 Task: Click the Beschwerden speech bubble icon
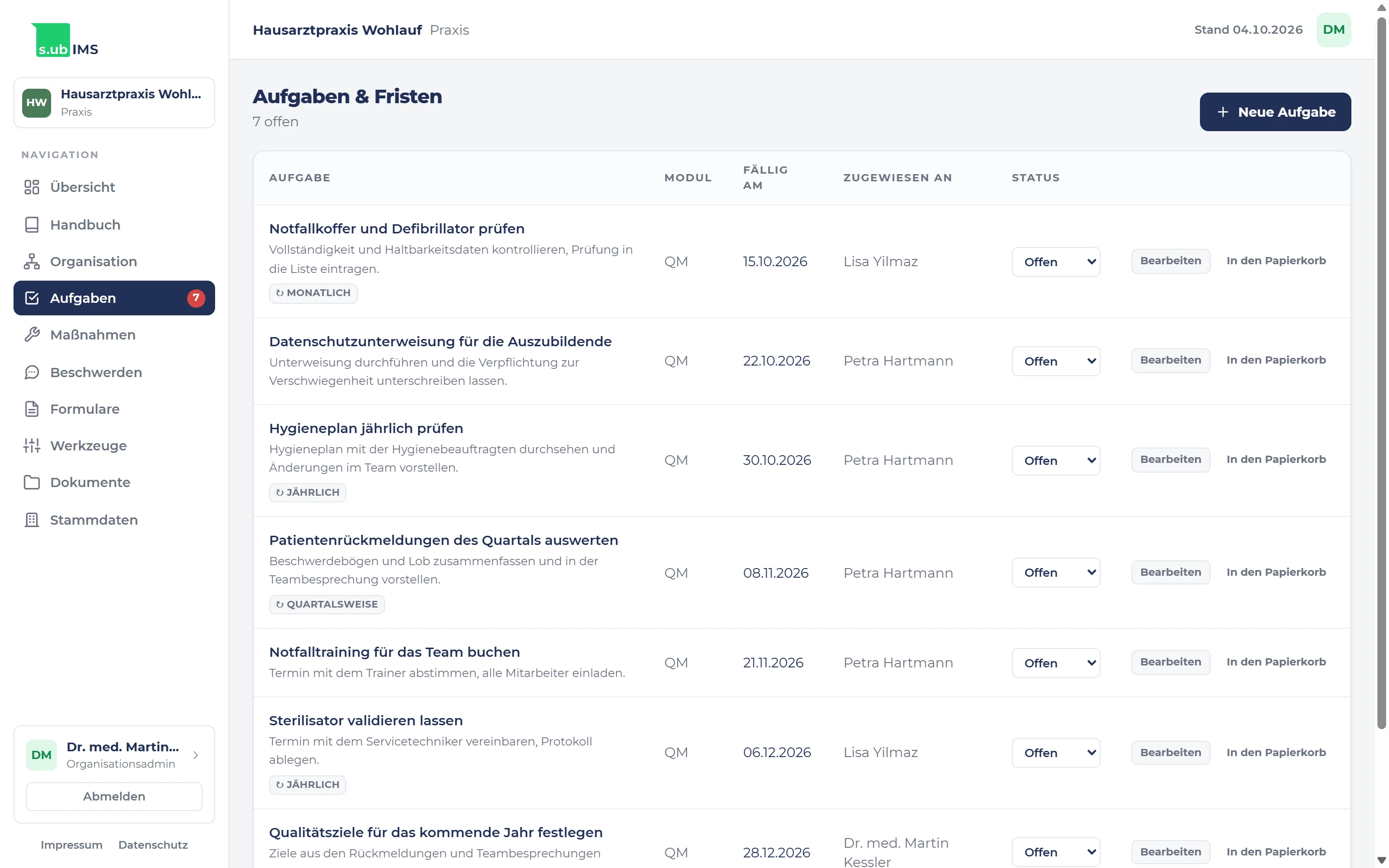pos(31,372)
